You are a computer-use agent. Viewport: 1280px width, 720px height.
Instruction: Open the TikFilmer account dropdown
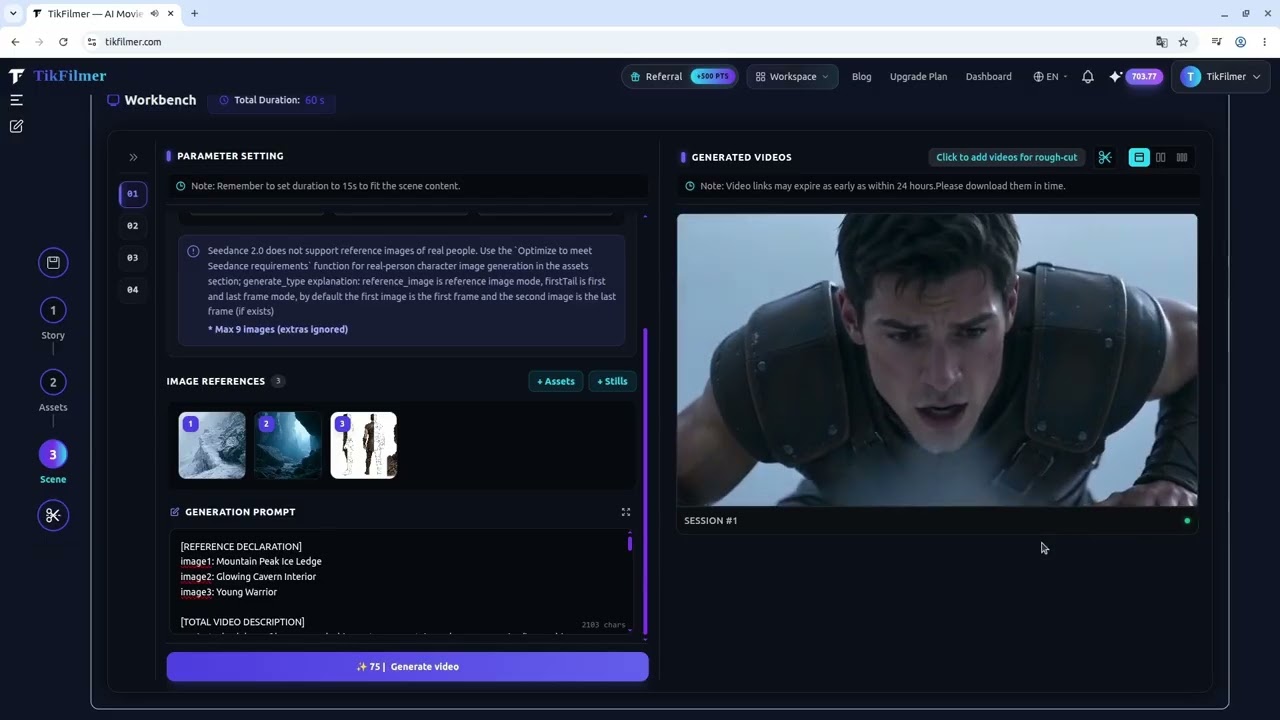[x=1220, y=76]
